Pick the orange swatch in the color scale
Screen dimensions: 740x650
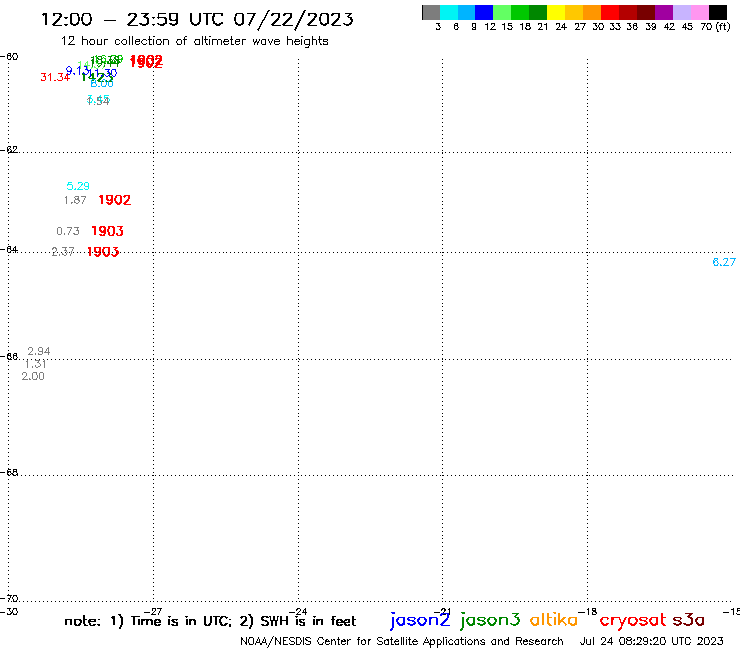(x=592, y=12)
